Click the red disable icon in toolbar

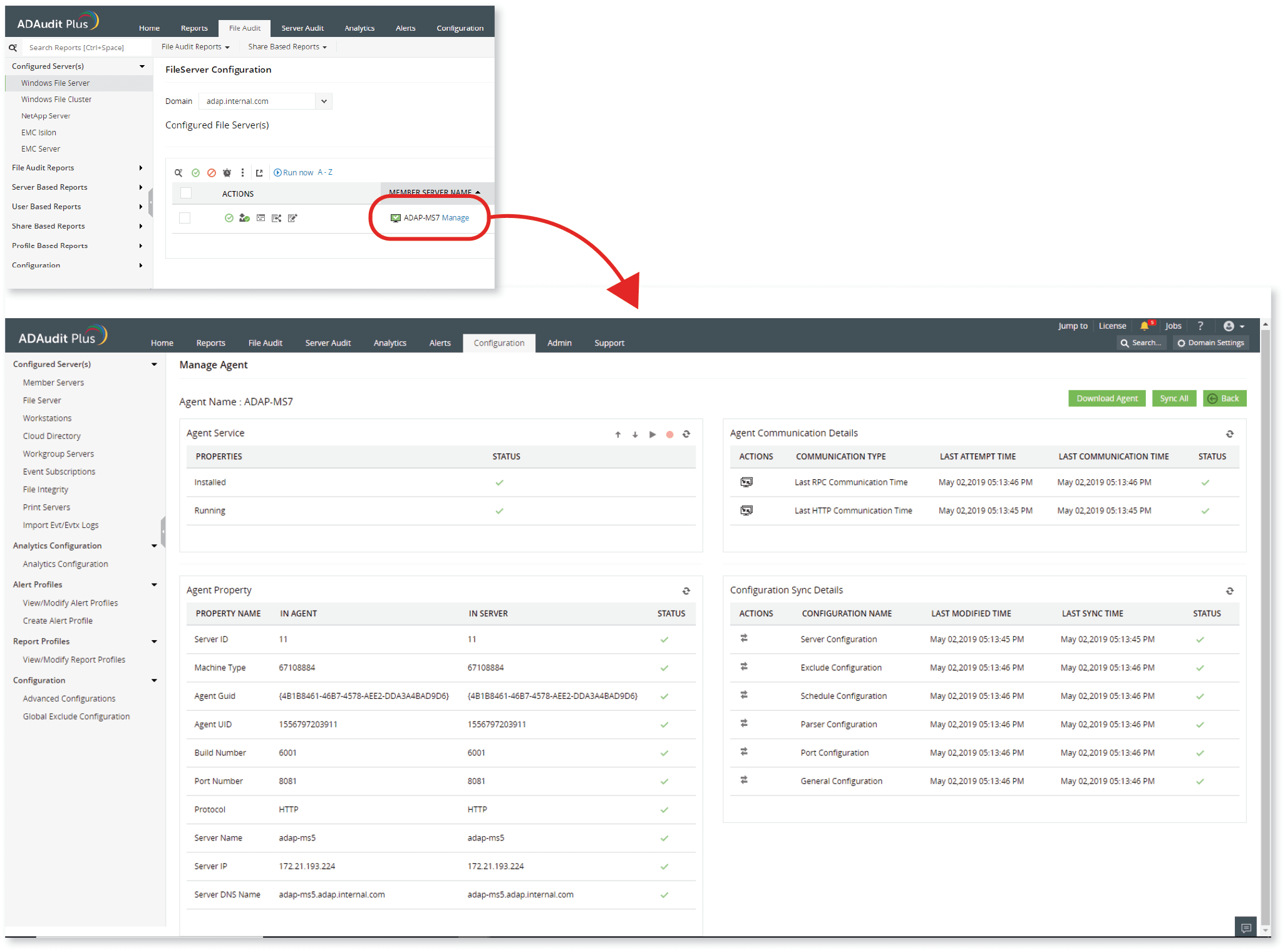[x=212, y=173]
